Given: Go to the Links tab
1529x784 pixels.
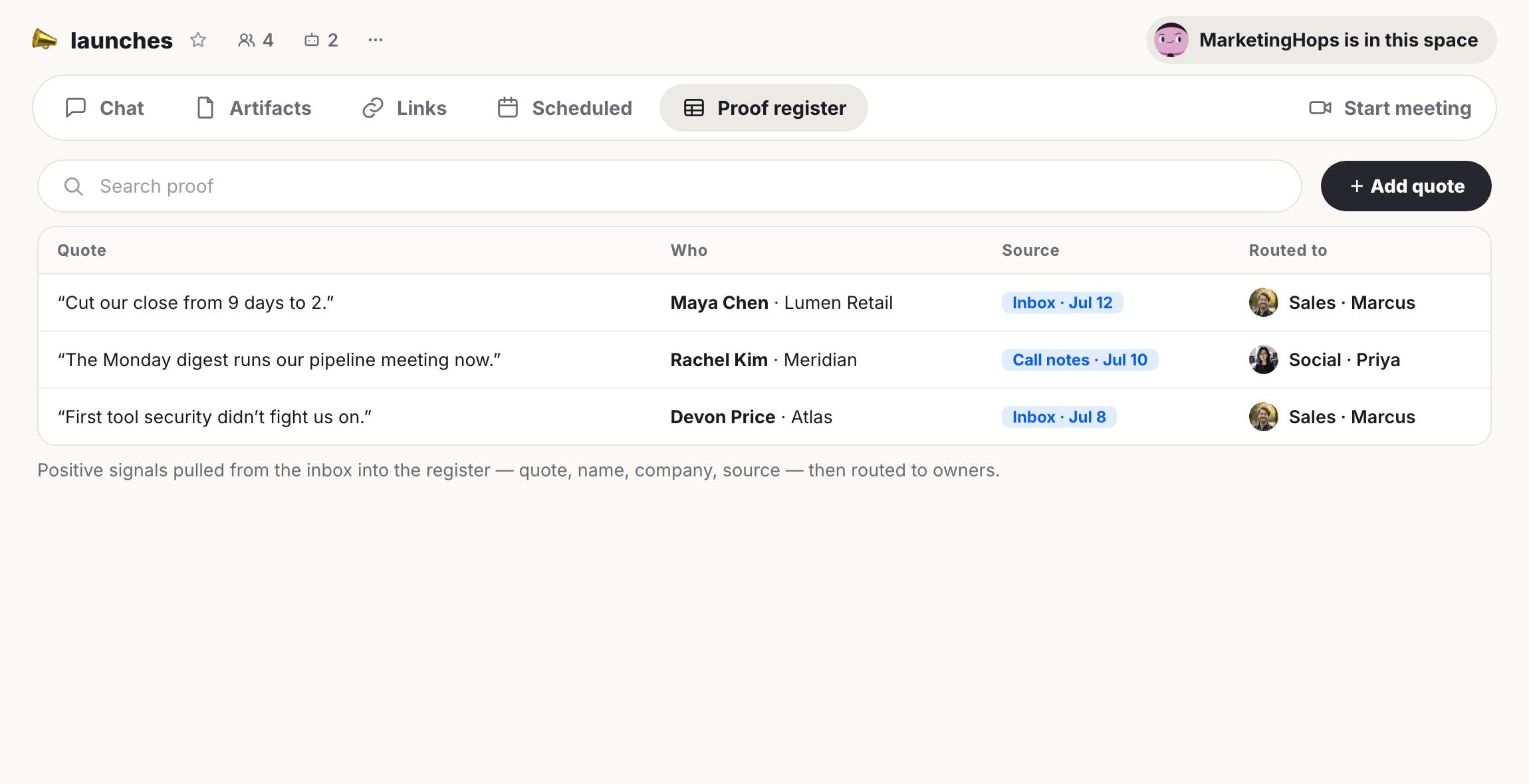Looking at the screenshot, I should [x=404, y=108].
